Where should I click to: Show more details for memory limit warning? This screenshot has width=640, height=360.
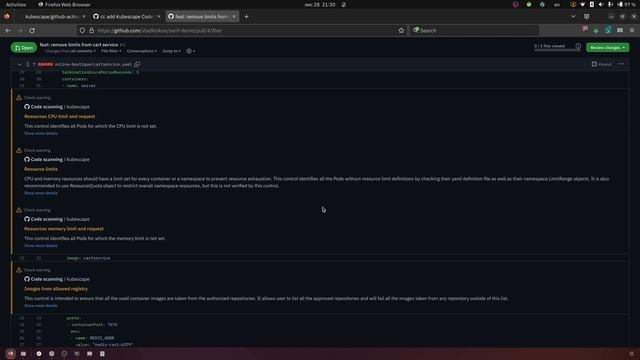point(41,246)
